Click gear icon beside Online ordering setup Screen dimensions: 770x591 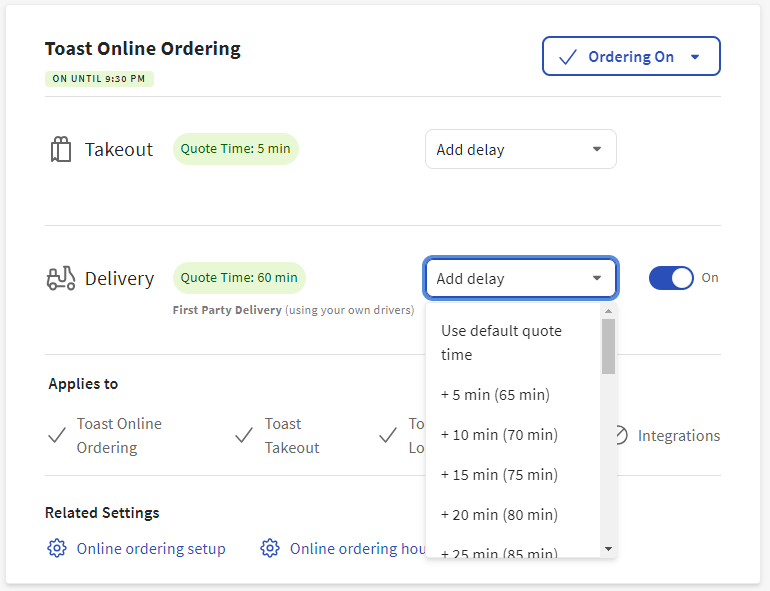click(57, 548)
